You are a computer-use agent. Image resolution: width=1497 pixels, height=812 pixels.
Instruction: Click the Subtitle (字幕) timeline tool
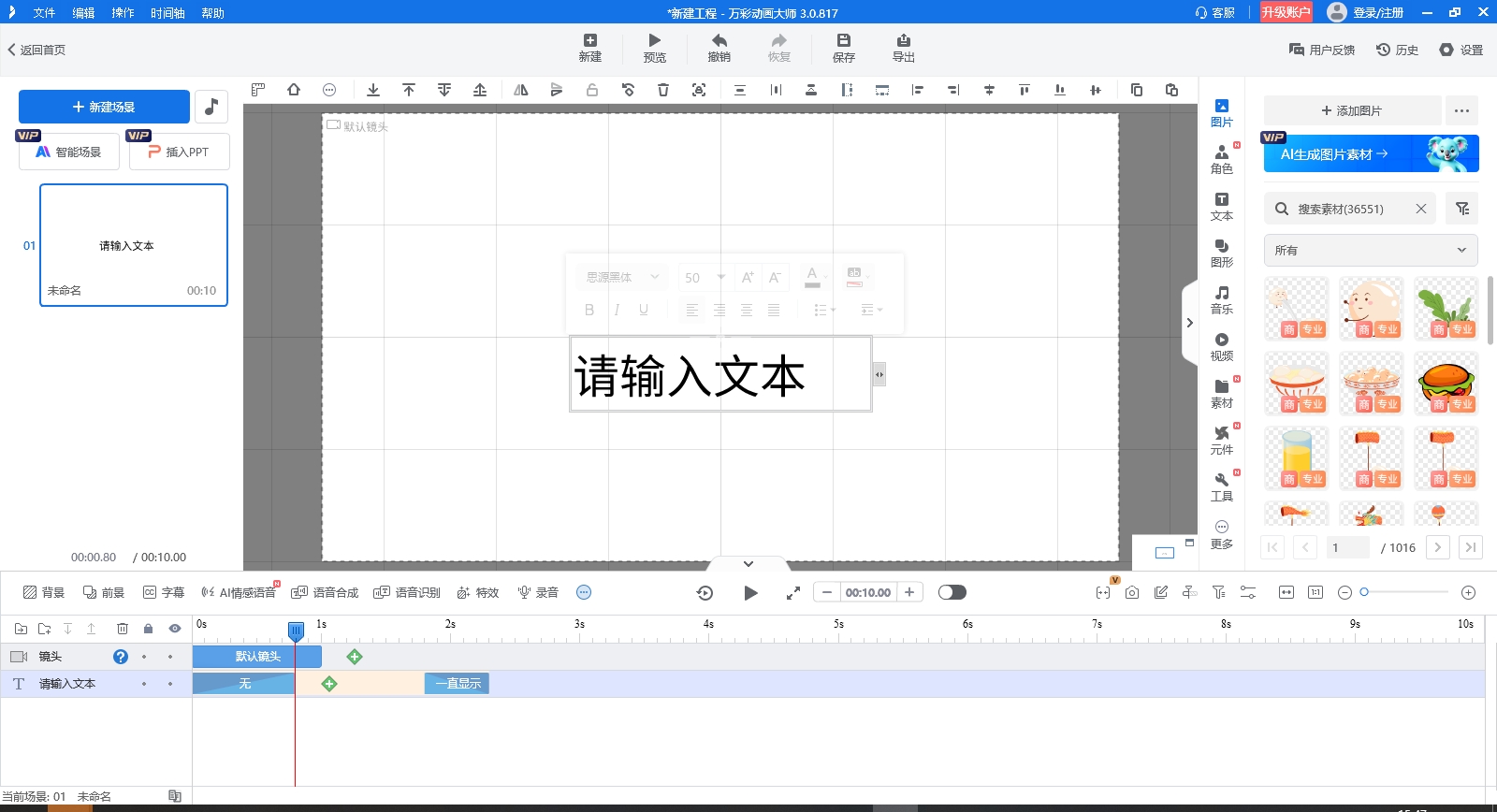[x=164, y=592]
